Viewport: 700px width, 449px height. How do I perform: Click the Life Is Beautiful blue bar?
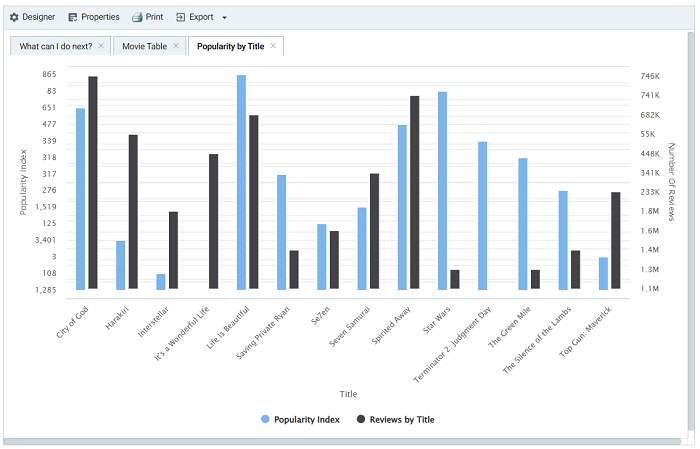click(x=241, y=182)
